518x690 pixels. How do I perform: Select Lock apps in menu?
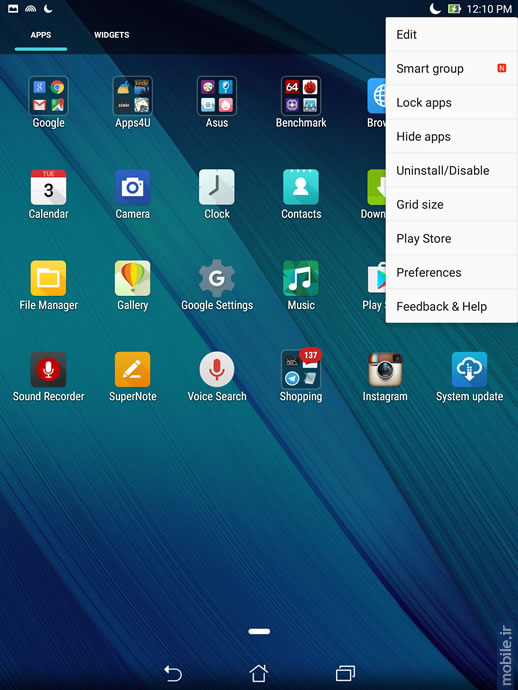point(452,103)
